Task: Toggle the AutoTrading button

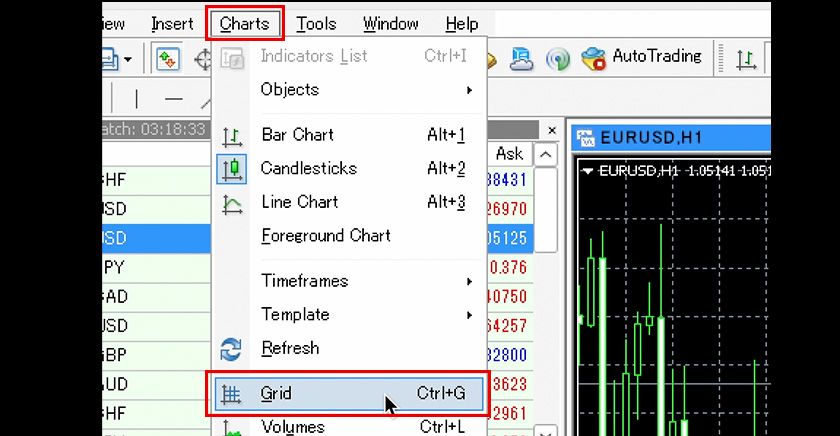Action: point(641,57)
